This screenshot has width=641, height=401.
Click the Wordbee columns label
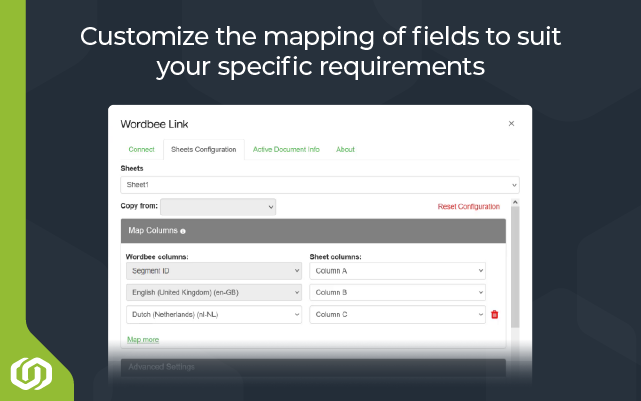(157, 257)
